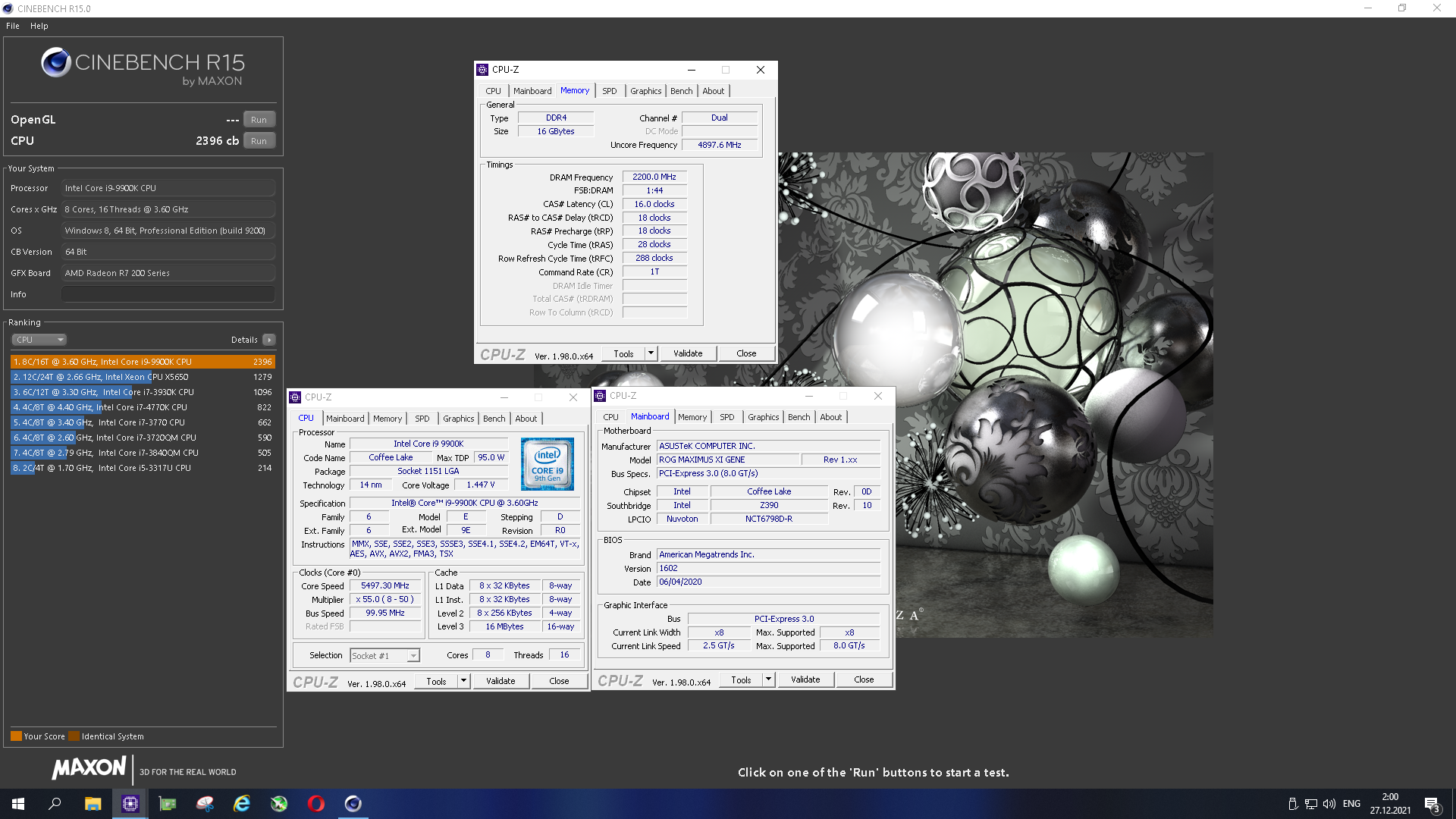The height and width of the screenshot is (819, 1456).
Task: Open Tools dropdown arrow in Mainboard window
Action: [768, 679]
